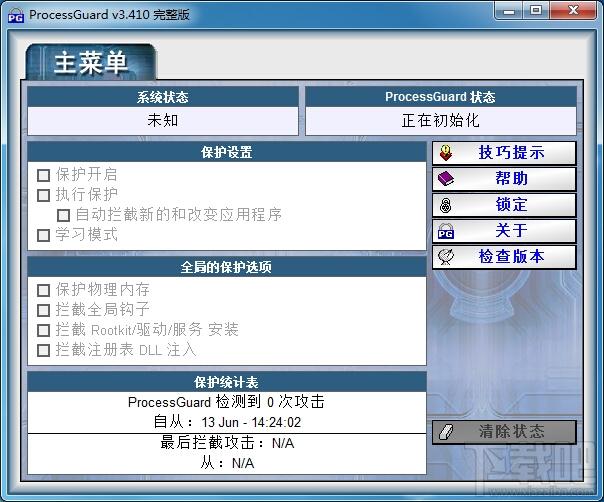The height and width of the screenshot is (502, 604).
Task: Click the ProcessGuard v3.410 完整版 window title
Action: tap(109, 15)
